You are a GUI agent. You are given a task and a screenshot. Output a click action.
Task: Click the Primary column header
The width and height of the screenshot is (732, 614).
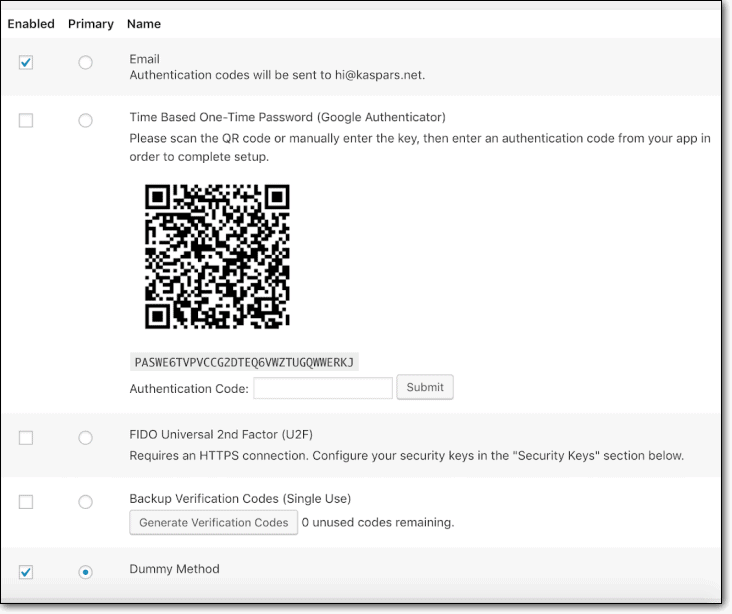[x=91, y=24]
